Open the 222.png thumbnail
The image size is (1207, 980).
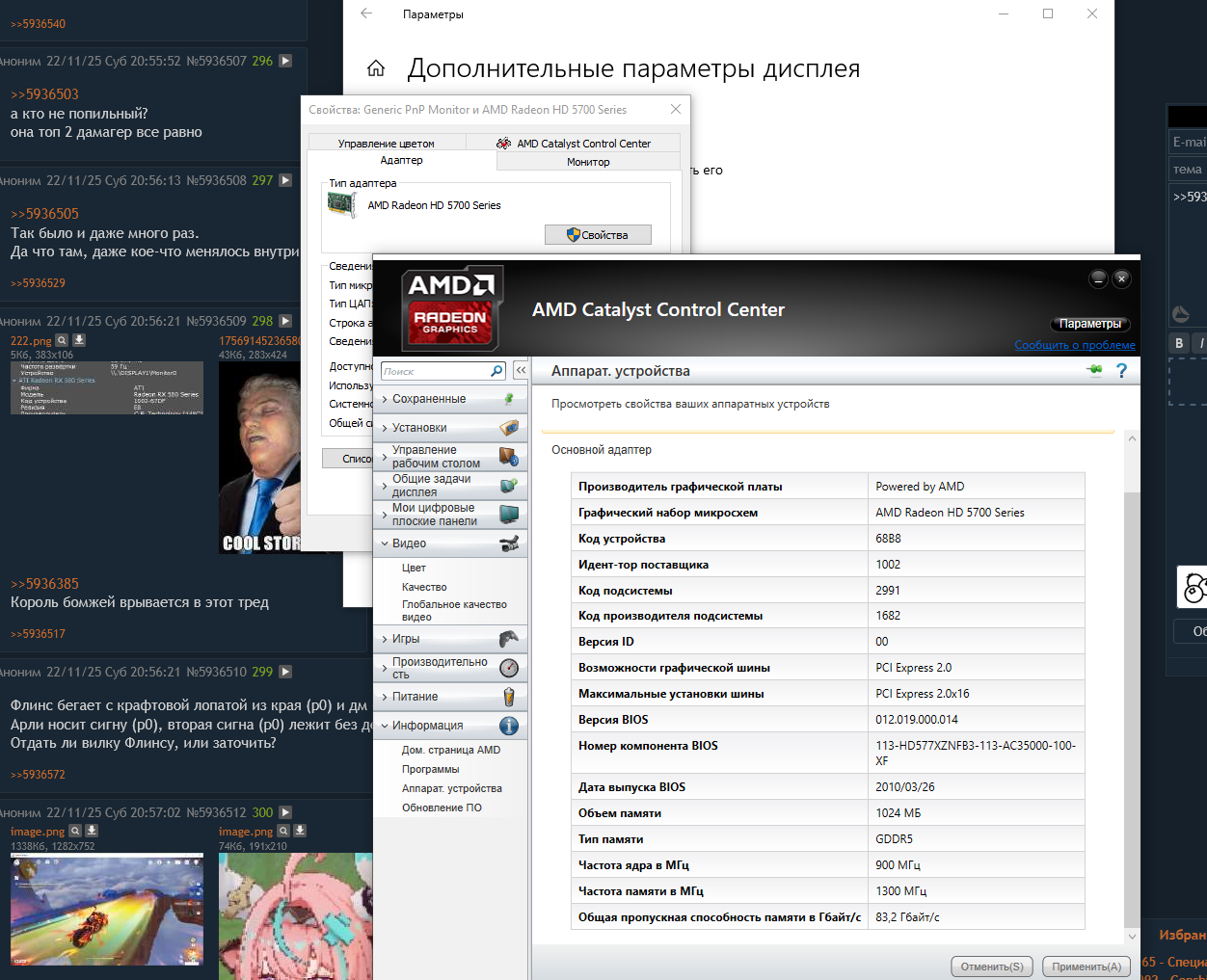(x=107, y=387)
